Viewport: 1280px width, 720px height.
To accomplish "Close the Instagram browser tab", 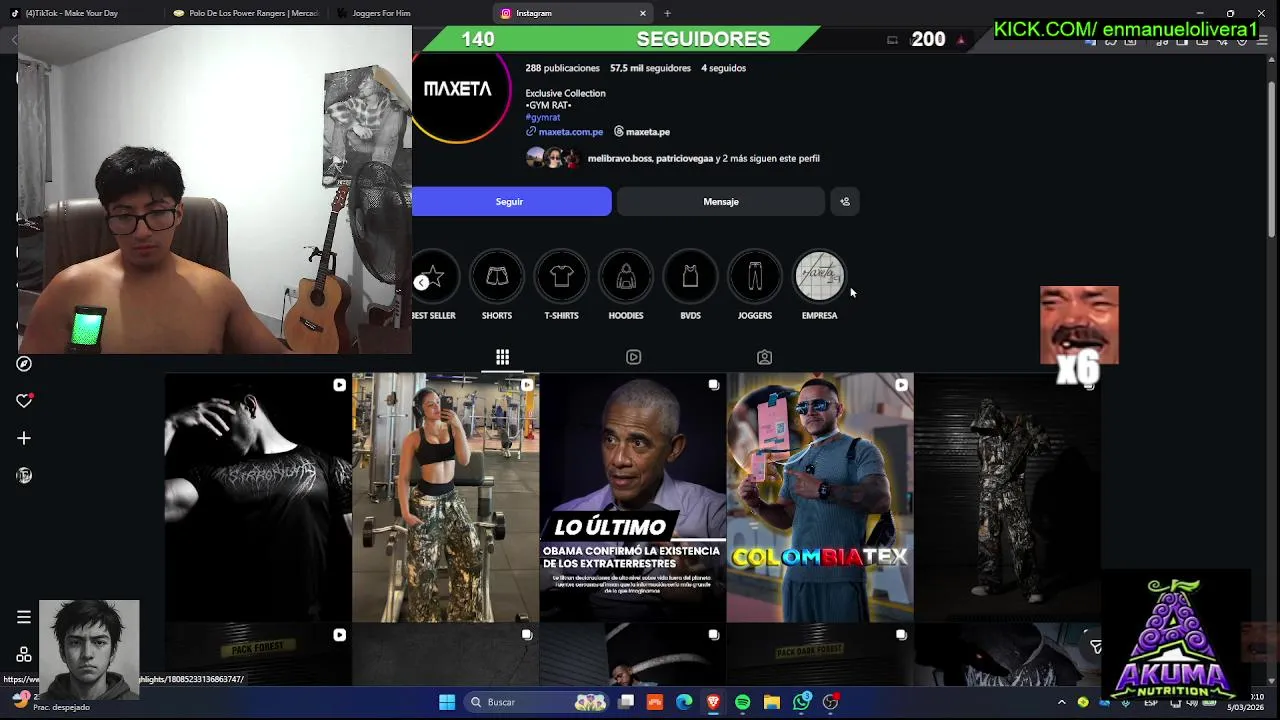I will click(x=643, y=13).
